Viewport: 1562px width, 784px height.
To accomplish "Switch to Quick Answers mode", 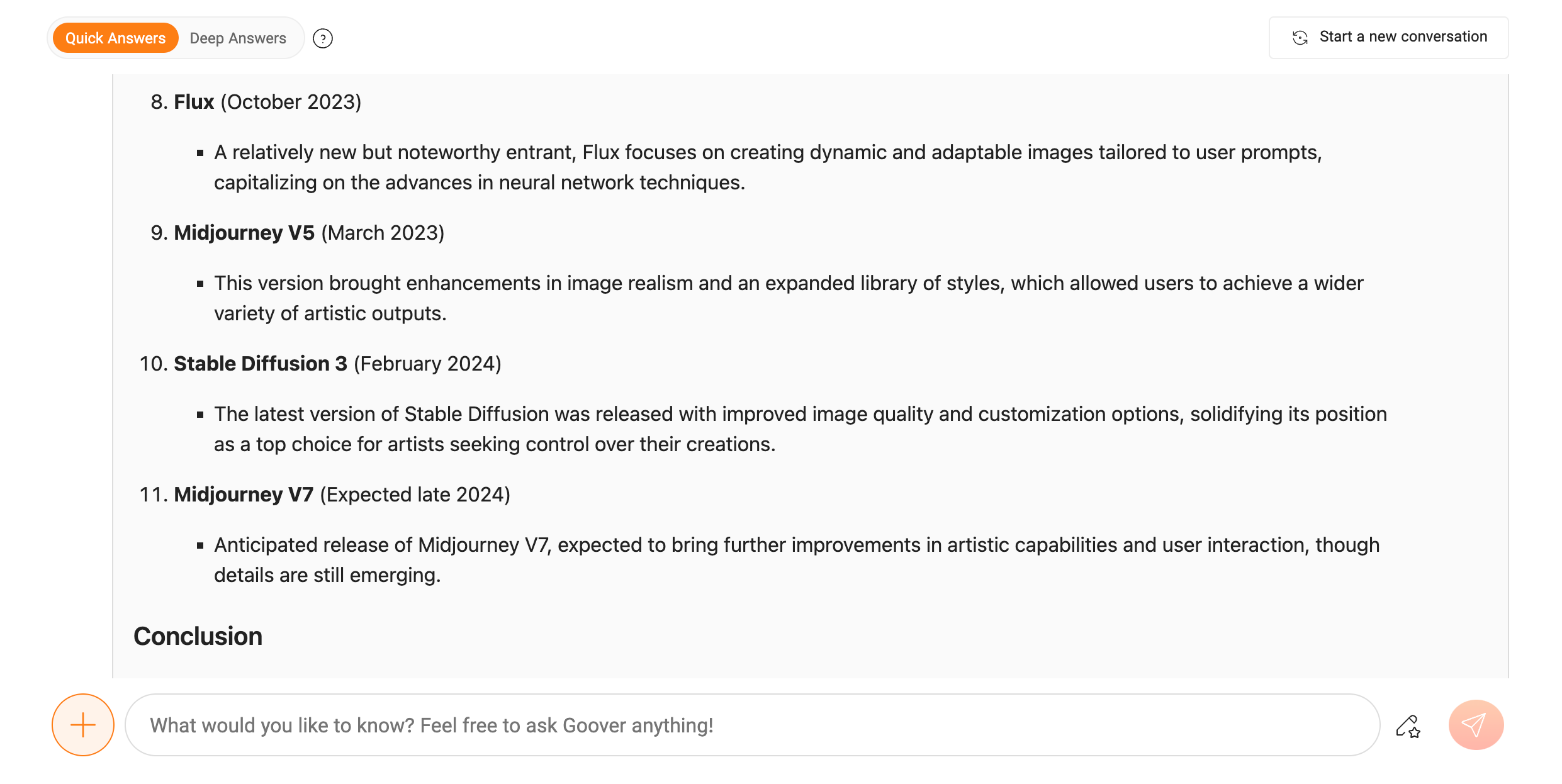I will coord(115,38).
